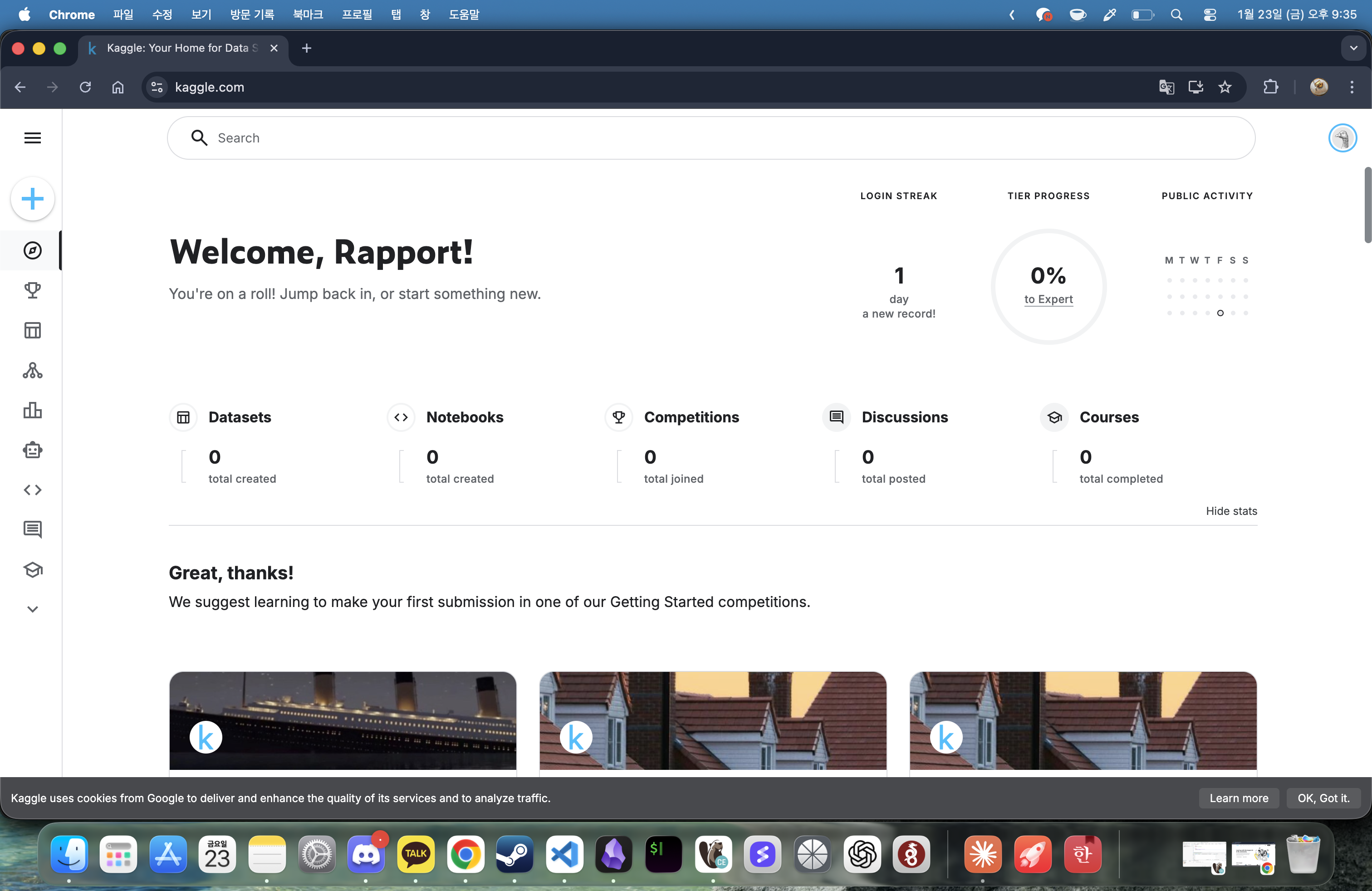Viewport: 1372px width, 891px height.
Task: Click Hide stats to collapse statistics
Action: (1231, 511)
